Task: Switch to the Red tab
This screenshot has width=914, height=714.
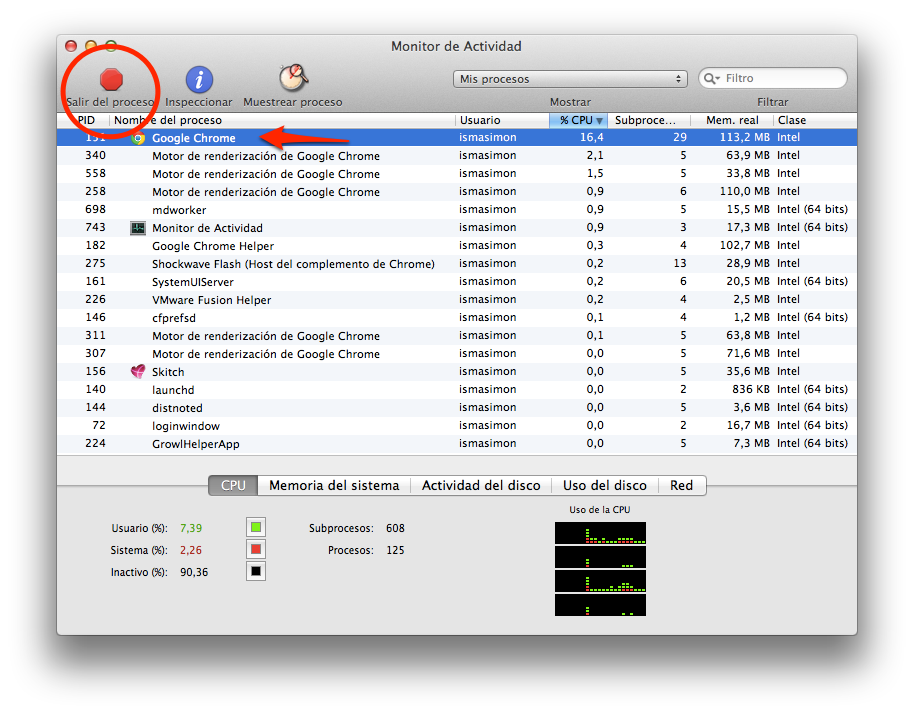Action: coord(681,486)
